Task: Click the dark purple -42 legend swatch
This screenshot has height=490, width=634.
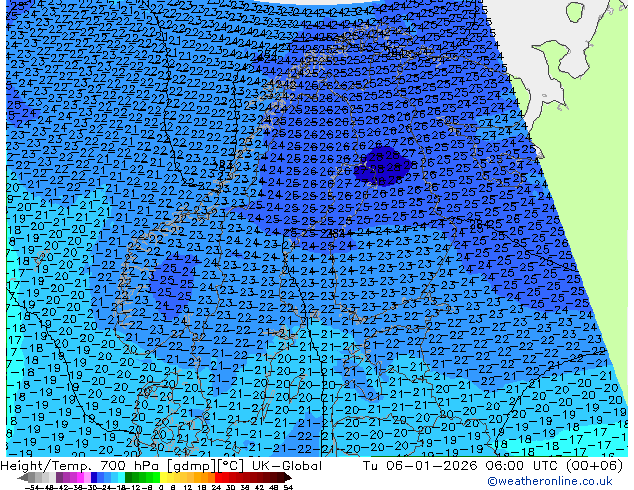Action: (59, 477)
